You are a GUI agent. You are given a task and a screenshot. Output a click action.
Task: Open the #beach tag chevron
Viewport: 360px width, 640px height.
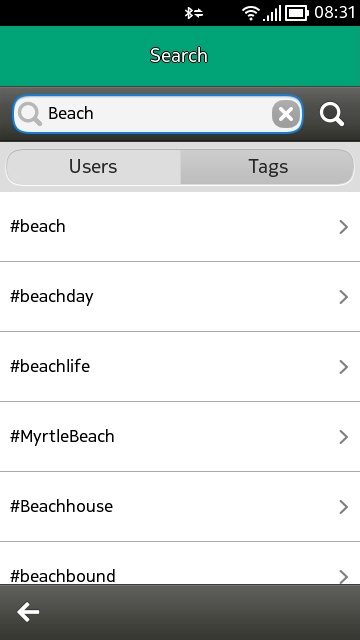coord(344,227)
